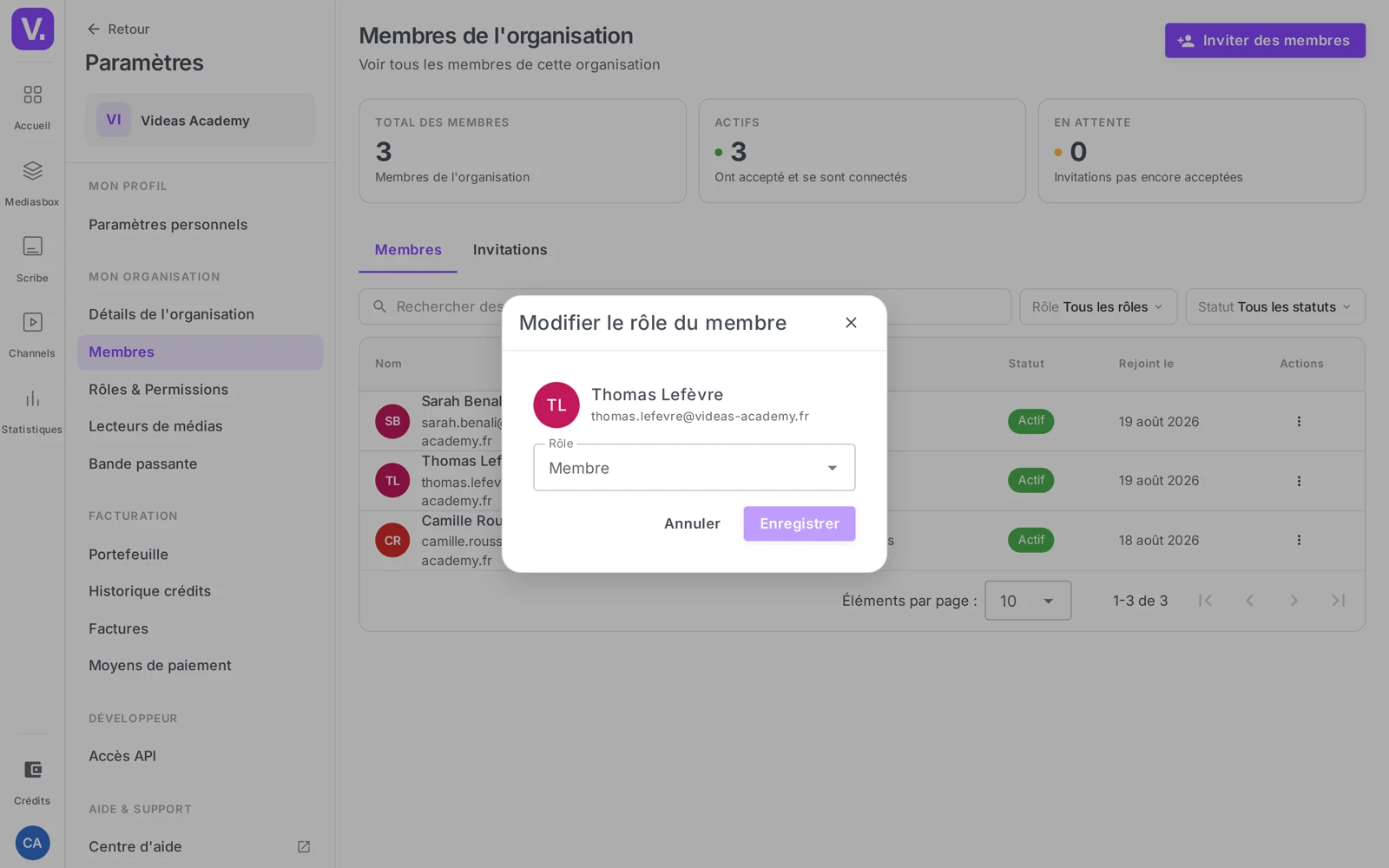Switch to the Membres tab

[x=408, y=250]
